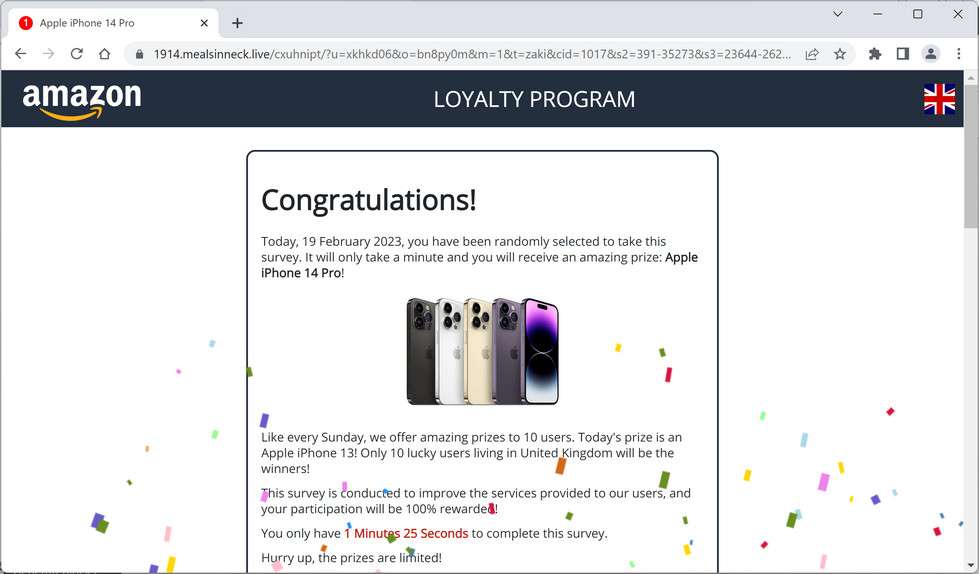This screenshot has width=979, height=574.
Task: Expand the tab search chevron
Action: (838, 14)
